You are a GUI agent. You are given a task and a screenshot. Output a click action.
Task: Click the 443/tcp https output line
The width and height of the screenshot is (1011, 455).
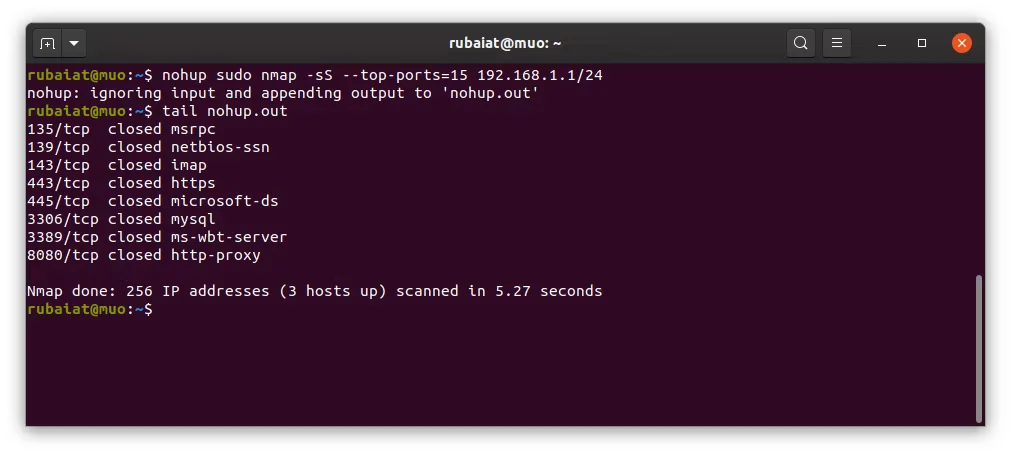121,183
